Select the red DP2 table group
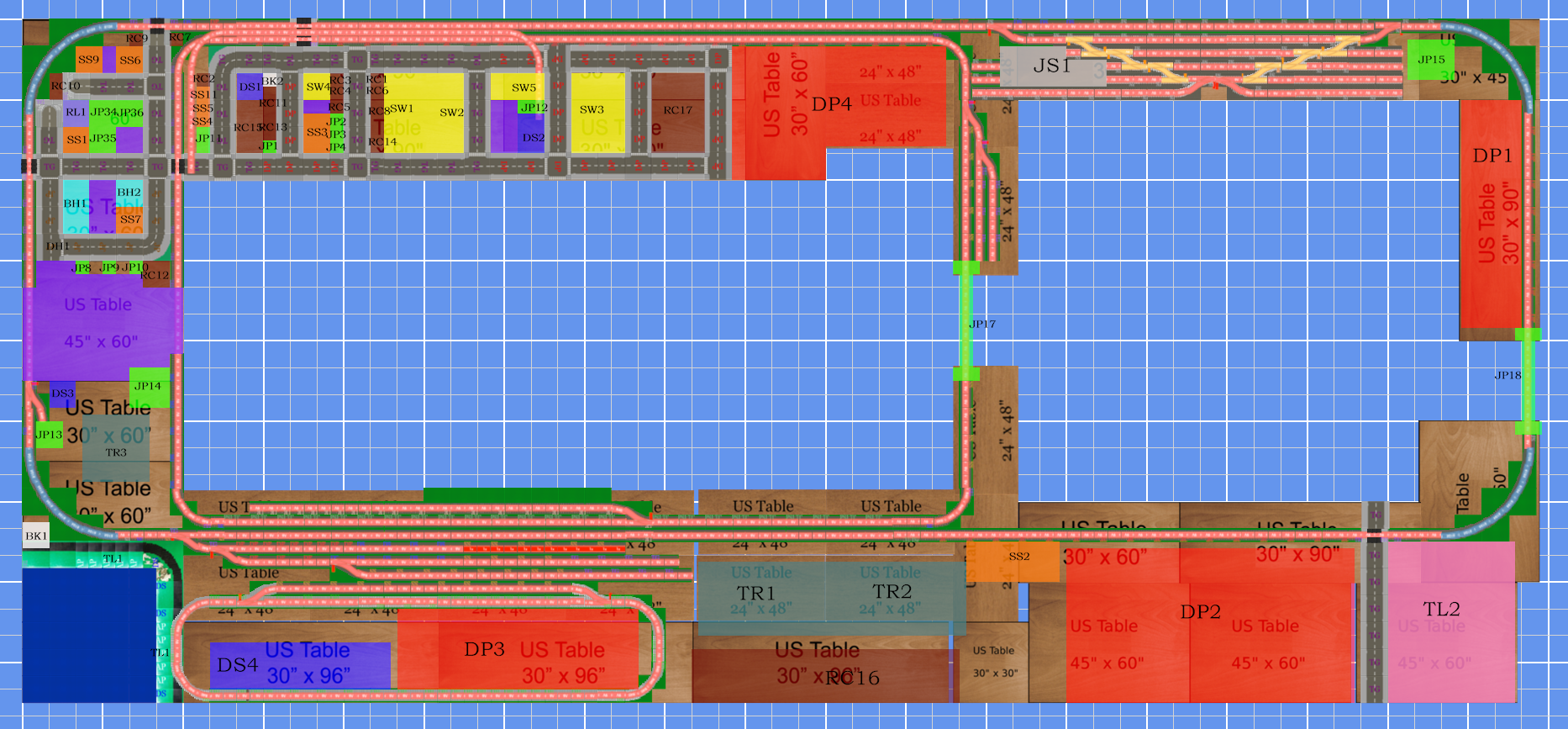The height and width of the screenshot is (729, 1568). pyautogui.click(x=1210, y=625)
